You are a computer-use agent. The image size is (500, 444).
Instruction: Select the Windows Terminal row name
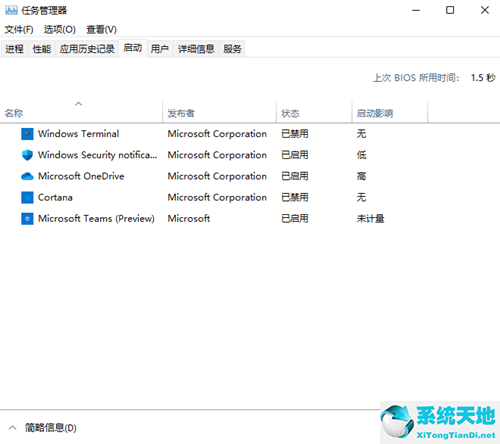point(78,134)
